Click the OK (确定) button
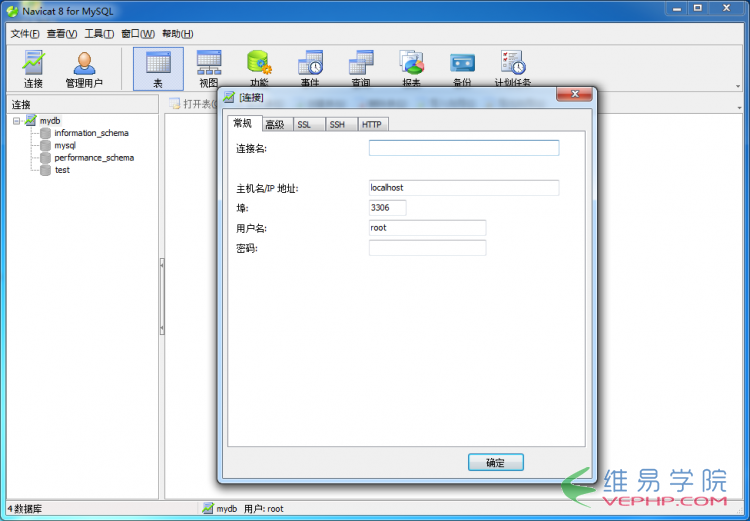This screenshot has height=521, width=750. click(x=496, y=463)
